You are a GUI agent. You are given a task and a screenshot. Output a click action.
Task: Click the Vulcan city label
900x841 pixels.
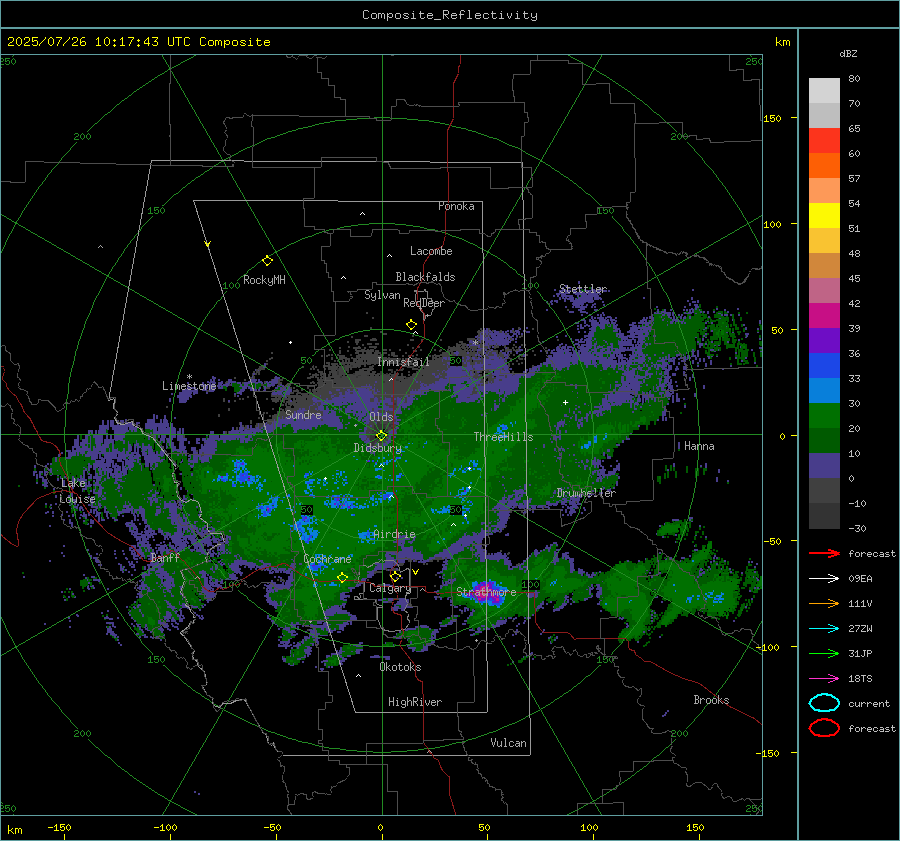click(508, 743)
